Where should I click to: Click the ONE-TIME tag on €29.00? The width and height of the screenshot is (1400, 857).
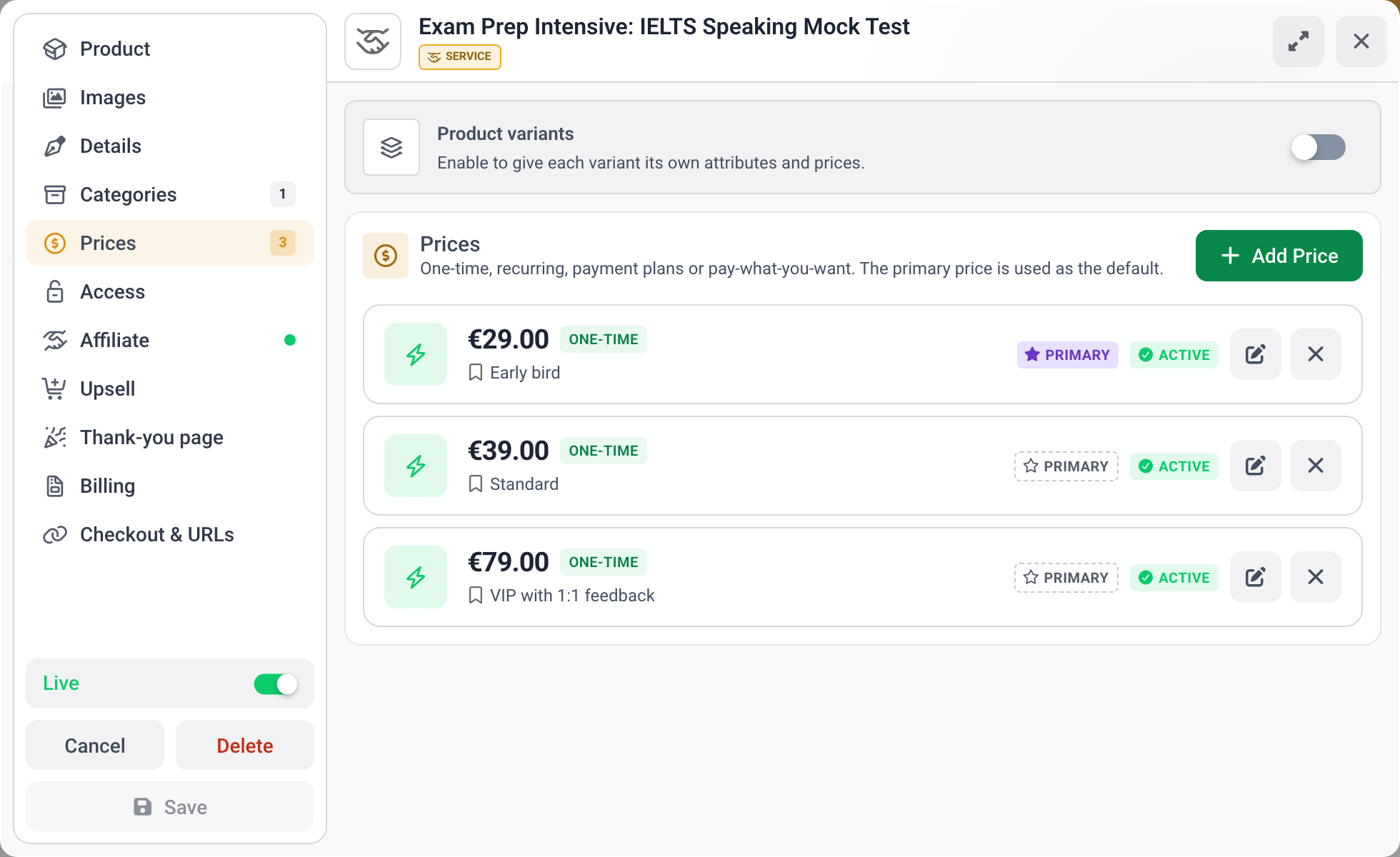click(x=604, y=339)
